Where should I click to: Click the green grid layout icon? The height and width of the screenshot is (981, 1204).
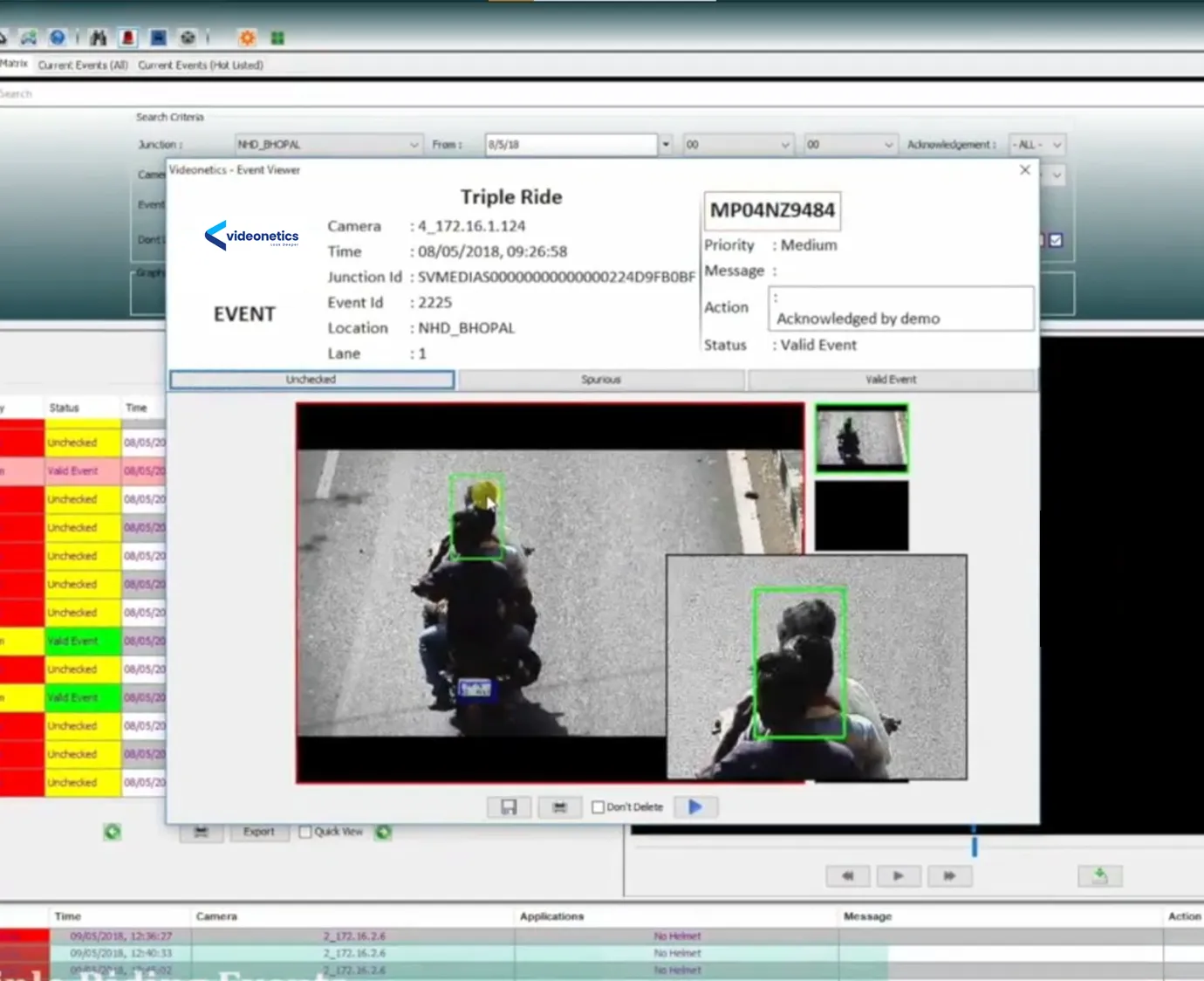click(x=277, y=38)
